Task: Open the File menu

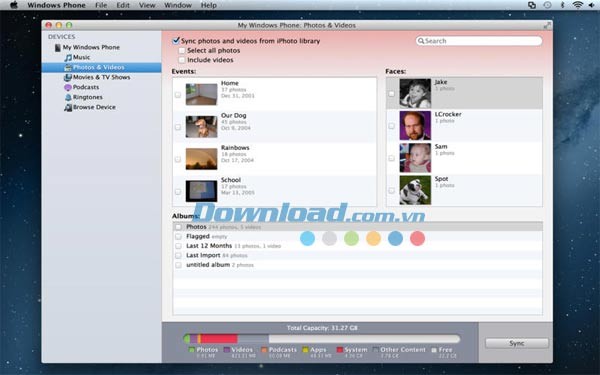Action: click(x=101, y=5)
